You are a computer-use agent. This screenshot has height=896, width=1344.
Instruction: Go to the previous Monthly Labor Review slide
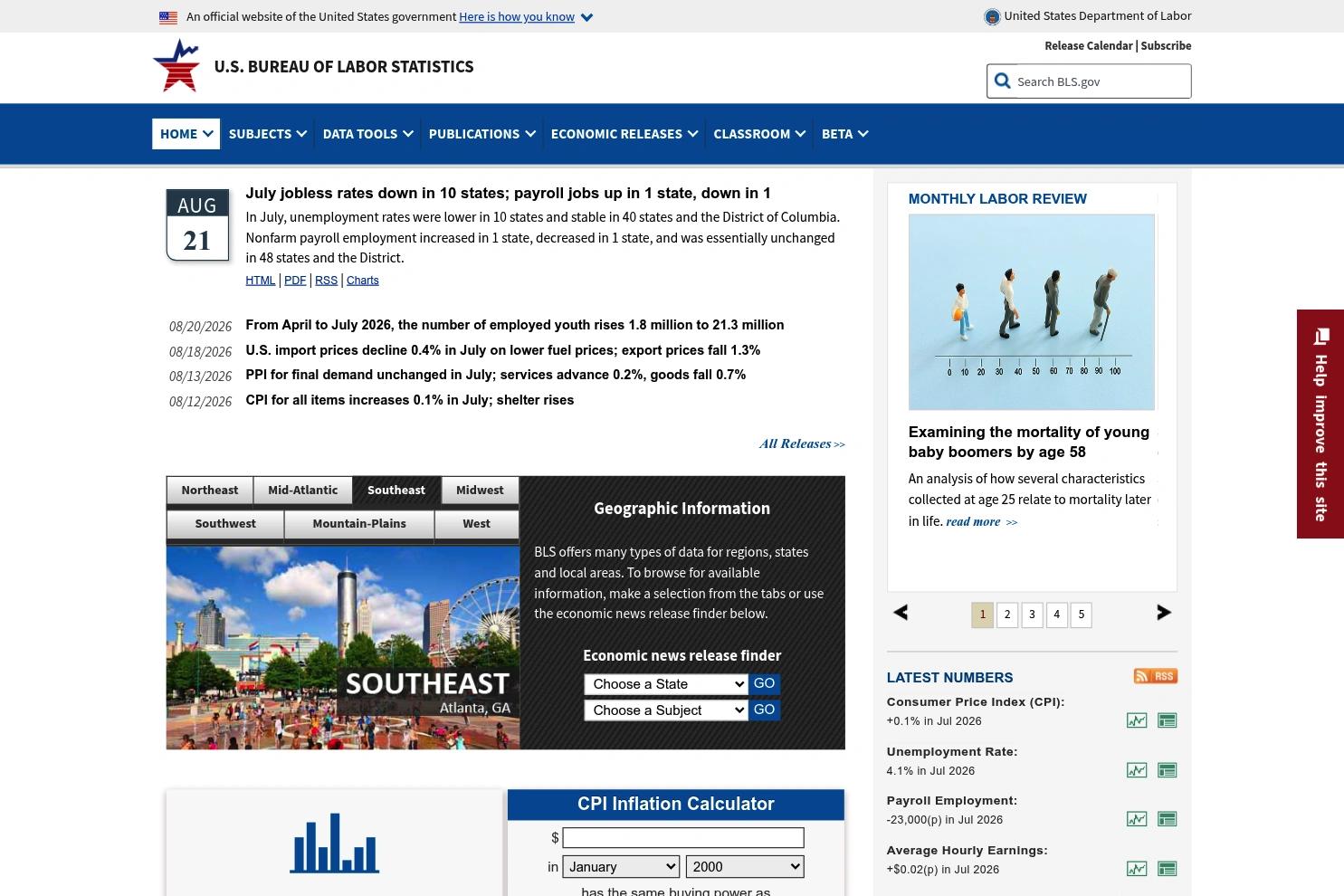point(901,613)
